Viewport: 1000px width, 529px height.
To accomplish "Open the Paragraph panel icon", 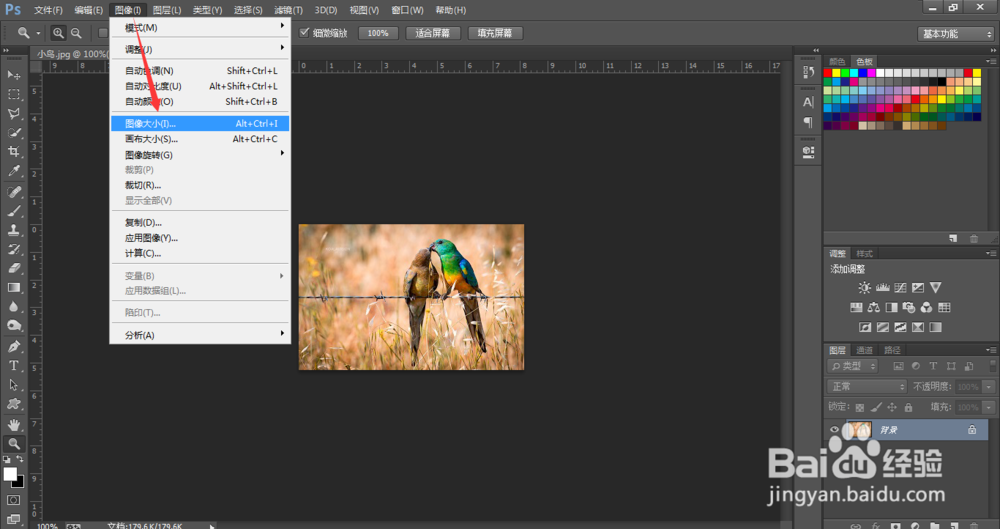I will (808, 122).
